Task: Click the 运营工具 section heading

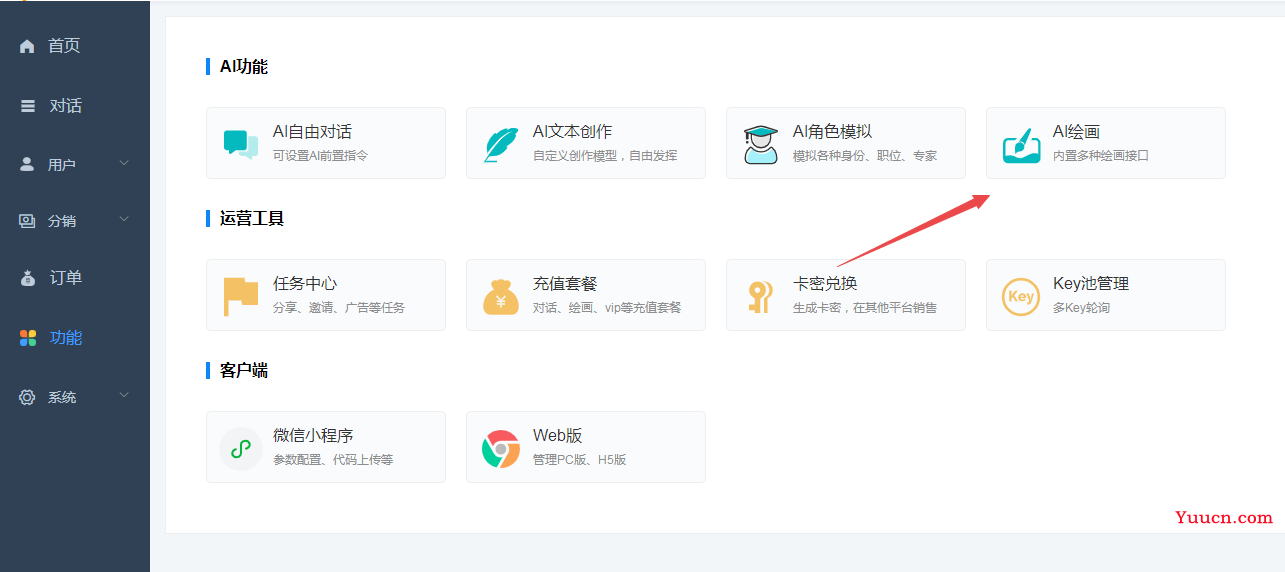Action: tap(252, 219)
